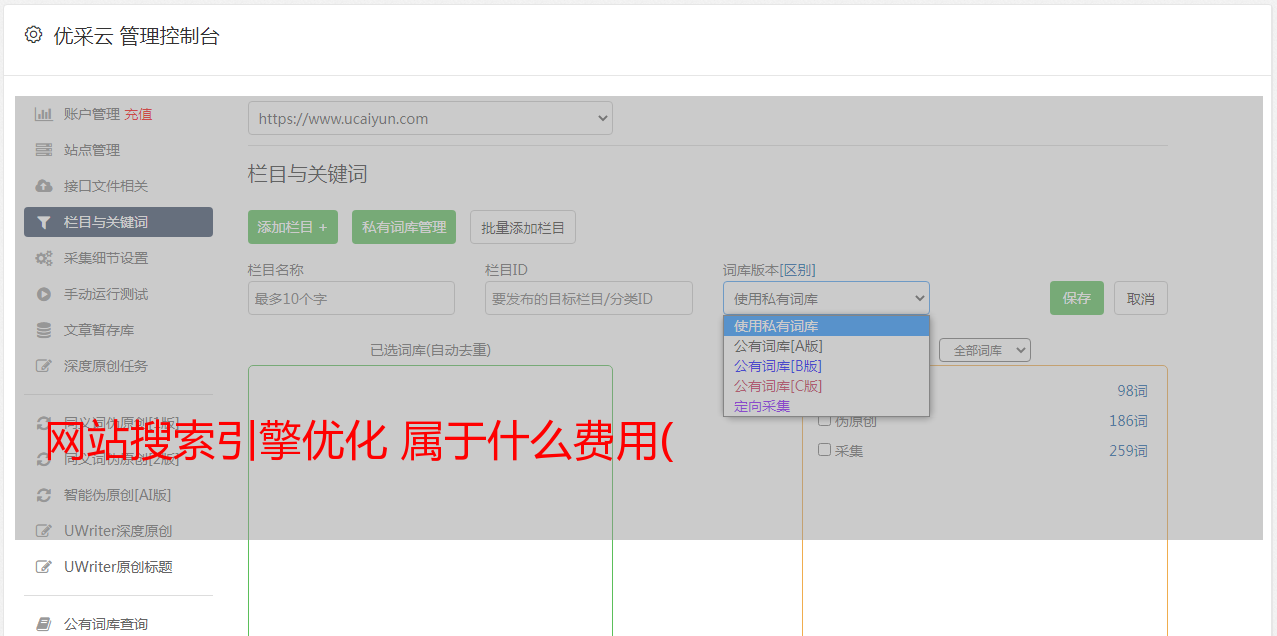Open the 全部词库 filter dropdown
This screenshot has height=636, width=1277.
(x=984, y=350)
